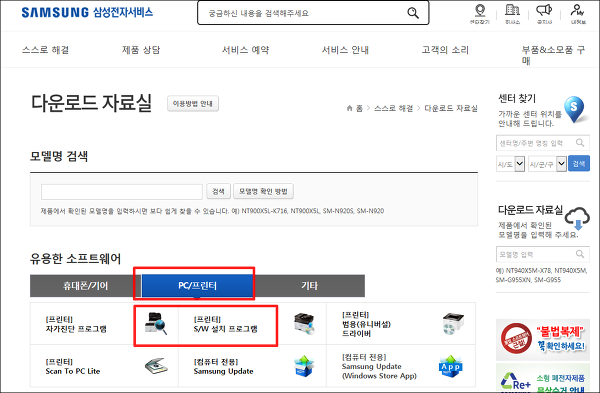Screen dimensions: 600x393
Task: Open the S/W 설치 프로그램 link
Action: (x=225, y=324)
